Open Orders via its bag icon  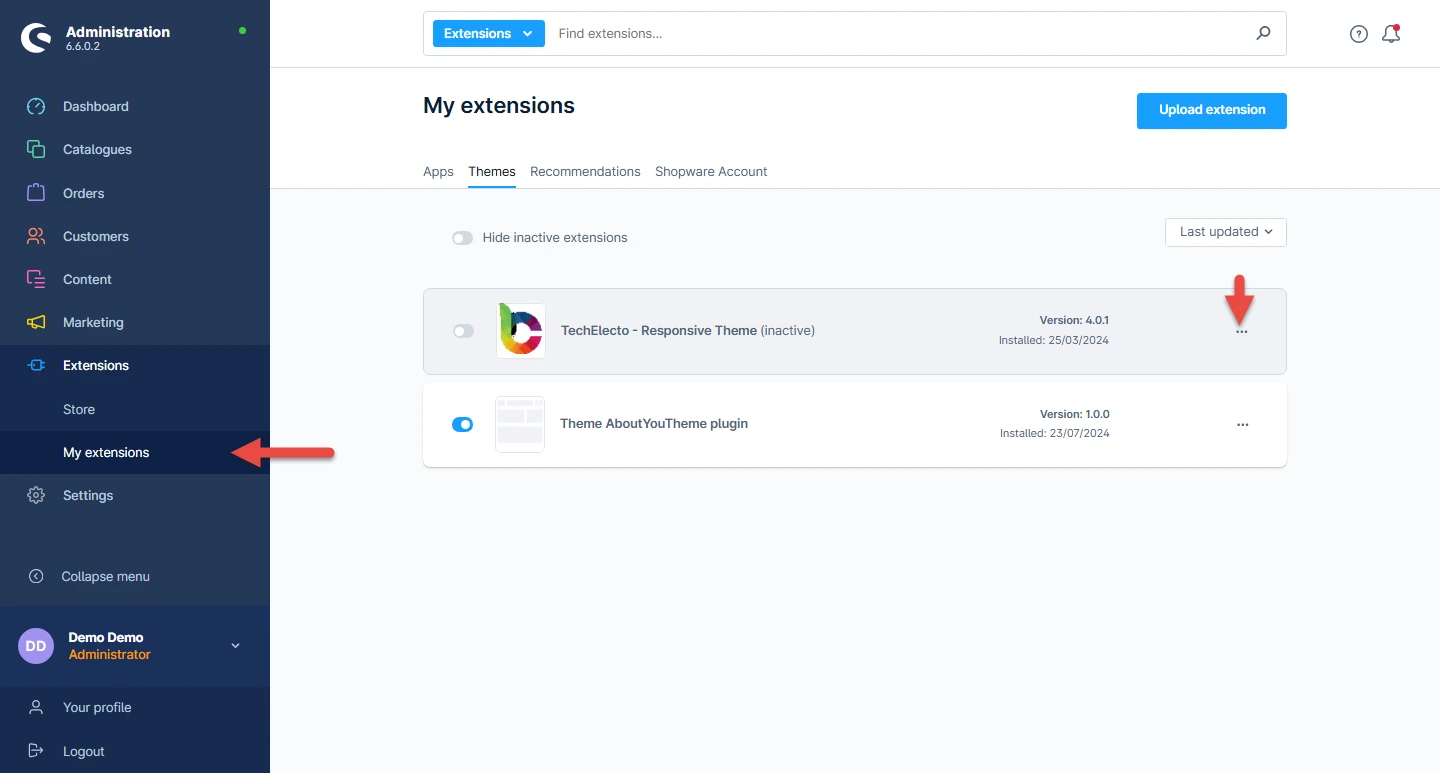tap(36, 193)
